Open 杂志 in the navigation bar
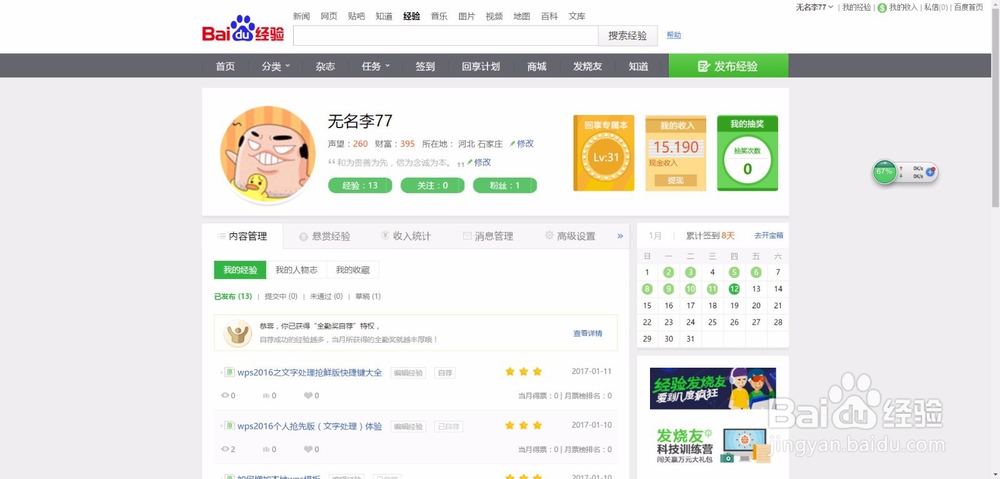 (325, 66)
